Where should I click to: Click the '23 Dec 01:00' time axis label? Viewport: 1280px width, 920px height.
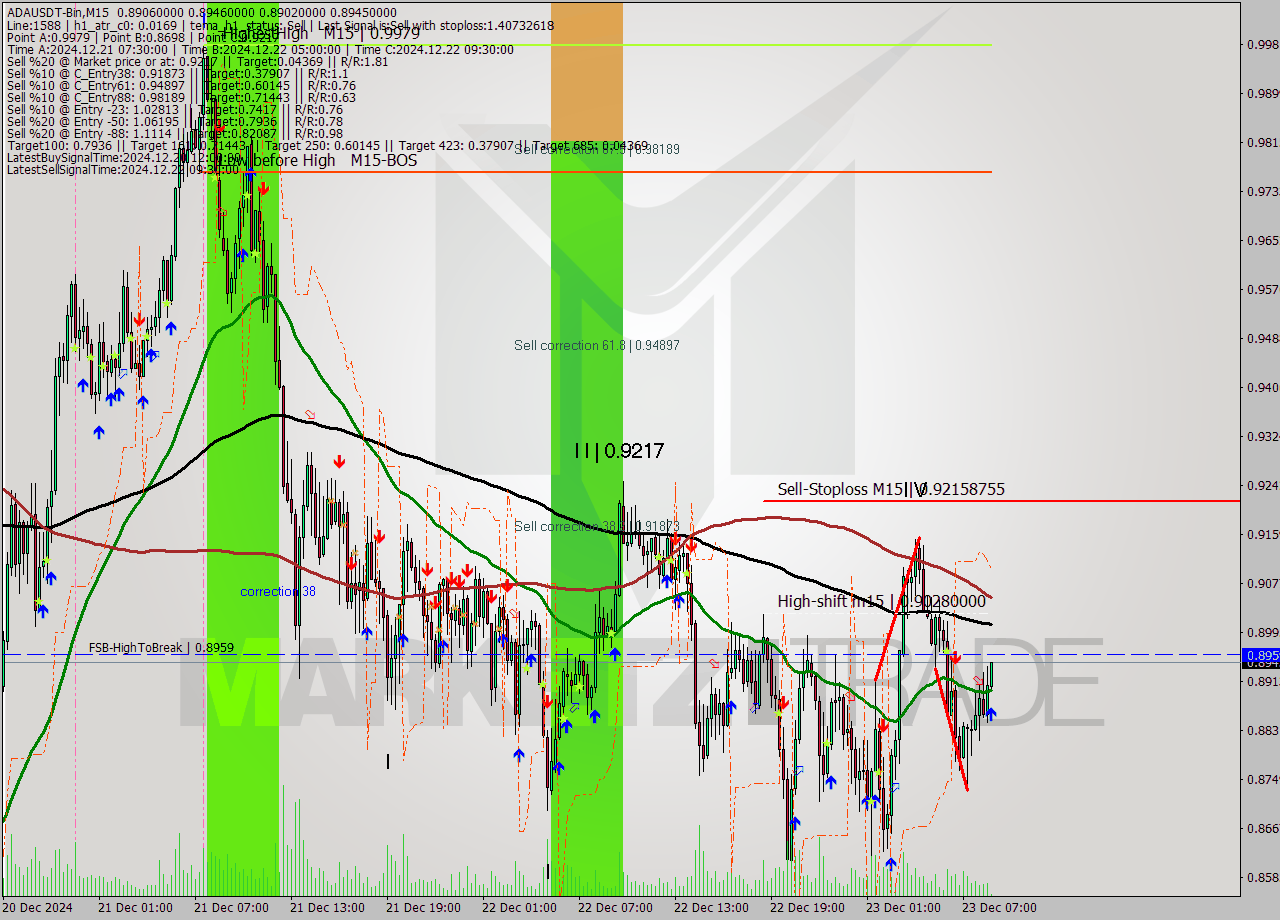pyautogui.click(x=903, y=908)
